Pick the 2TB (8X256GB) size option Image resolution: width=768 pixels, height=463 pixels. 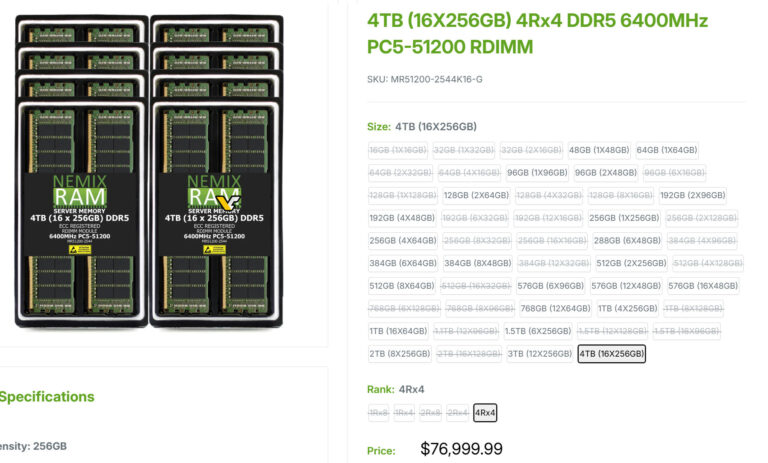(x=399, y=353)
